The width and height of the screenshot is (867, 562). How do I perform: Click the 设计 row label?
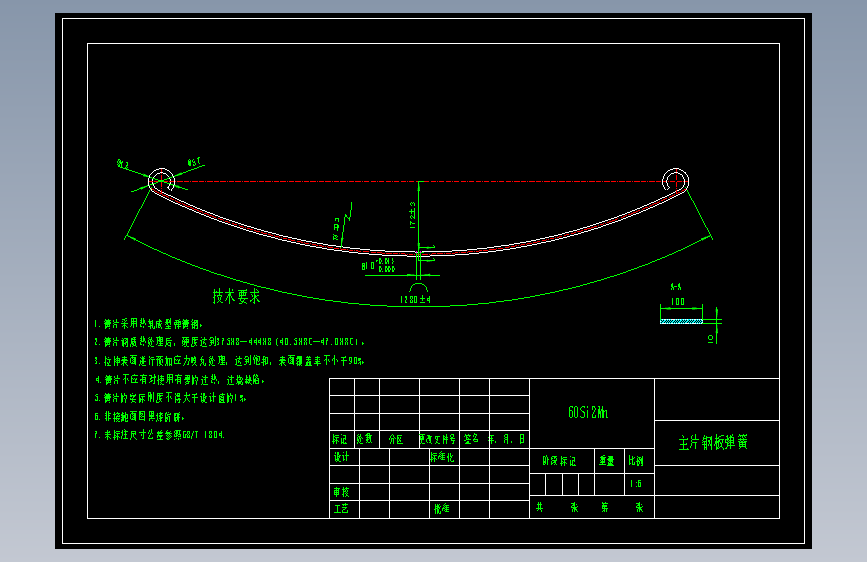click(x=341, y=457)
